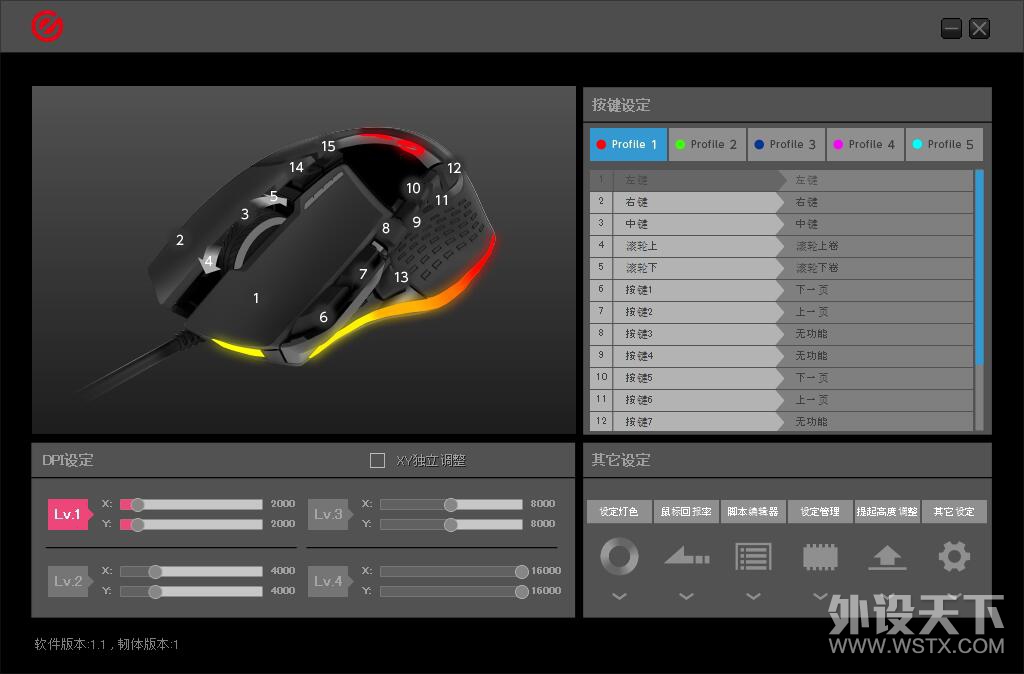Switch to the Profile 3 tab
The width and height of the screenshot is (1024, 674).
click(x=786, y=144)
